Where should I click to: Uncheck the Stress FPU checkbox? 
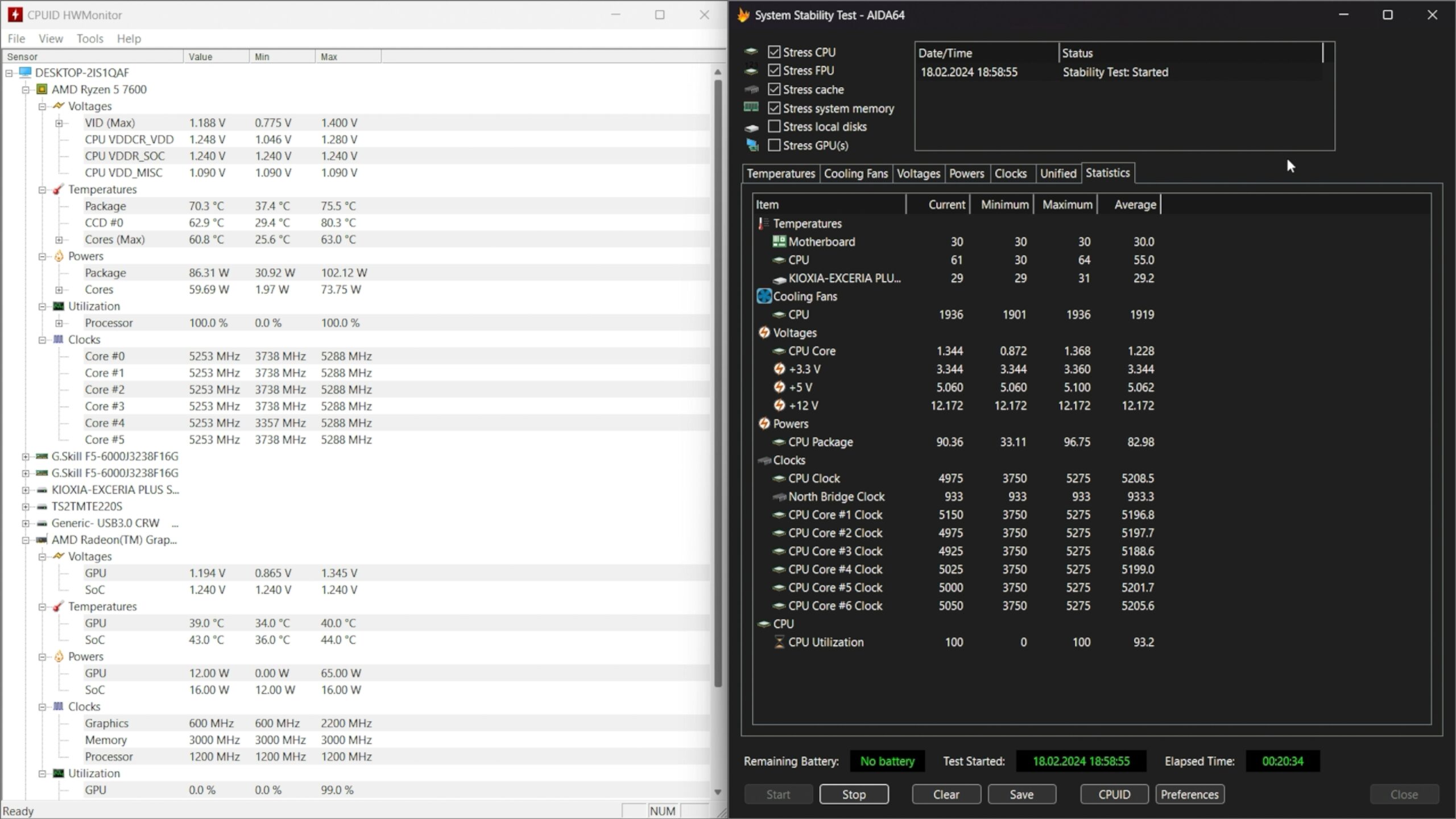tap(774, 70)
